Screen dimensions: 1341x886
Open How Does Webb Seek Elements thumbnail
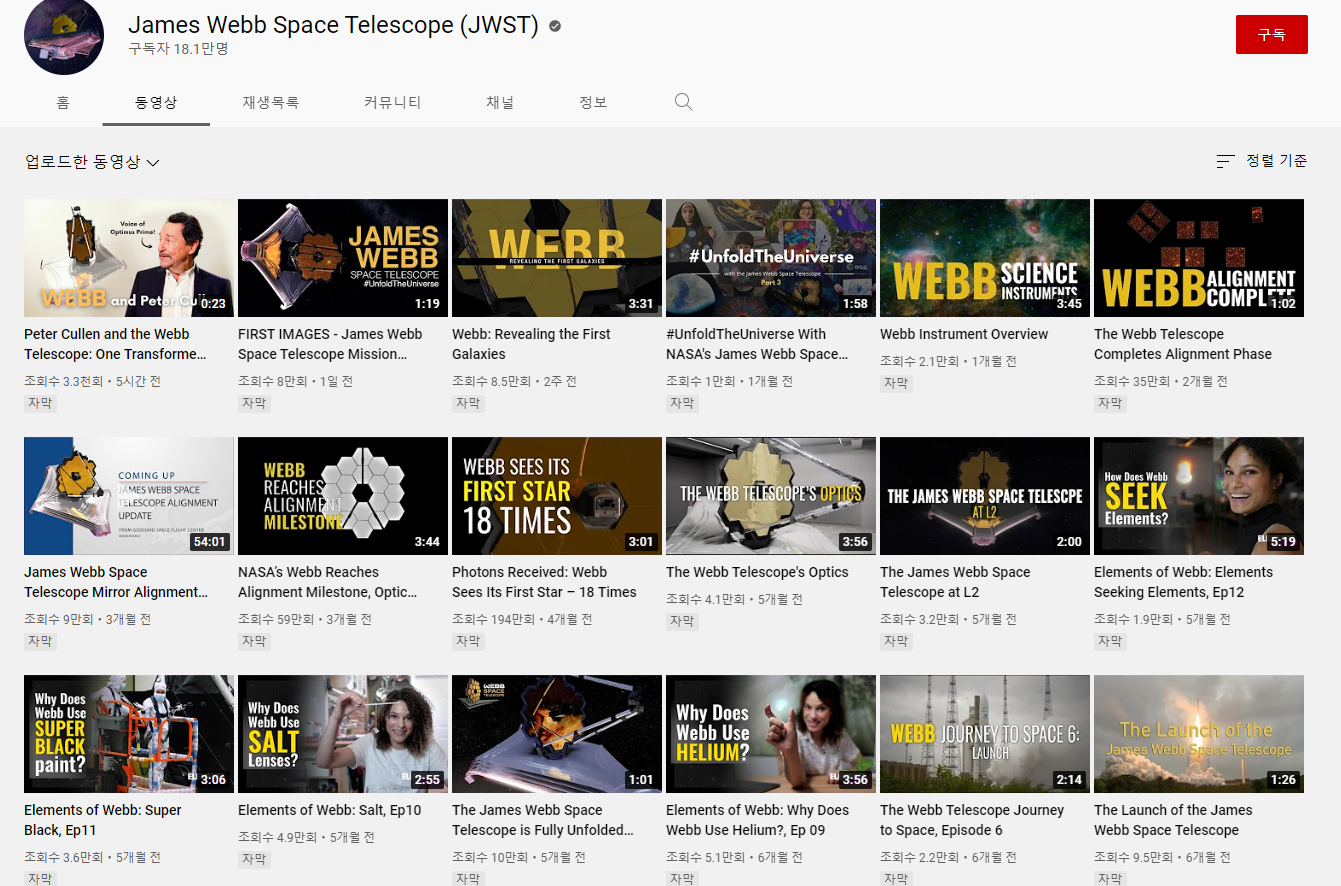(1199, 496)
